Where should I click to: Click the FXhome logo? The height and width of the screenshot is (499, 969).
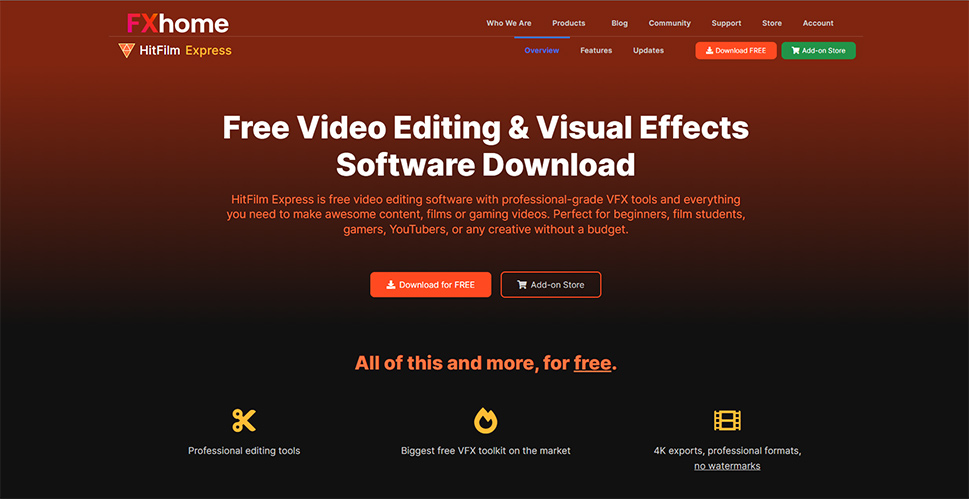pos(178,23)
